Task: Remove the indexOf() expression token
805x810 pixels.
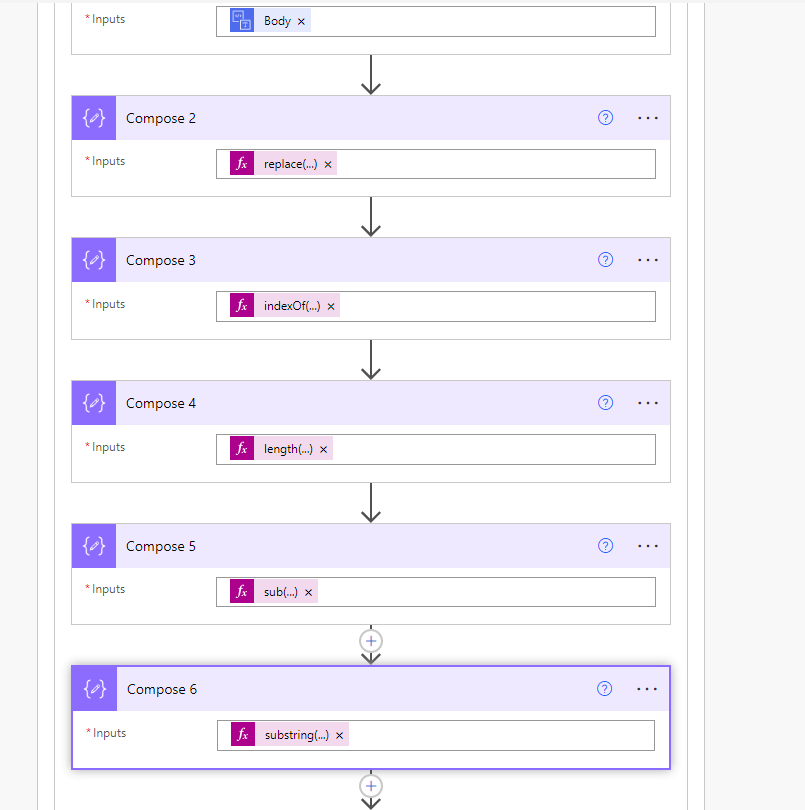Action: [330, 306]
